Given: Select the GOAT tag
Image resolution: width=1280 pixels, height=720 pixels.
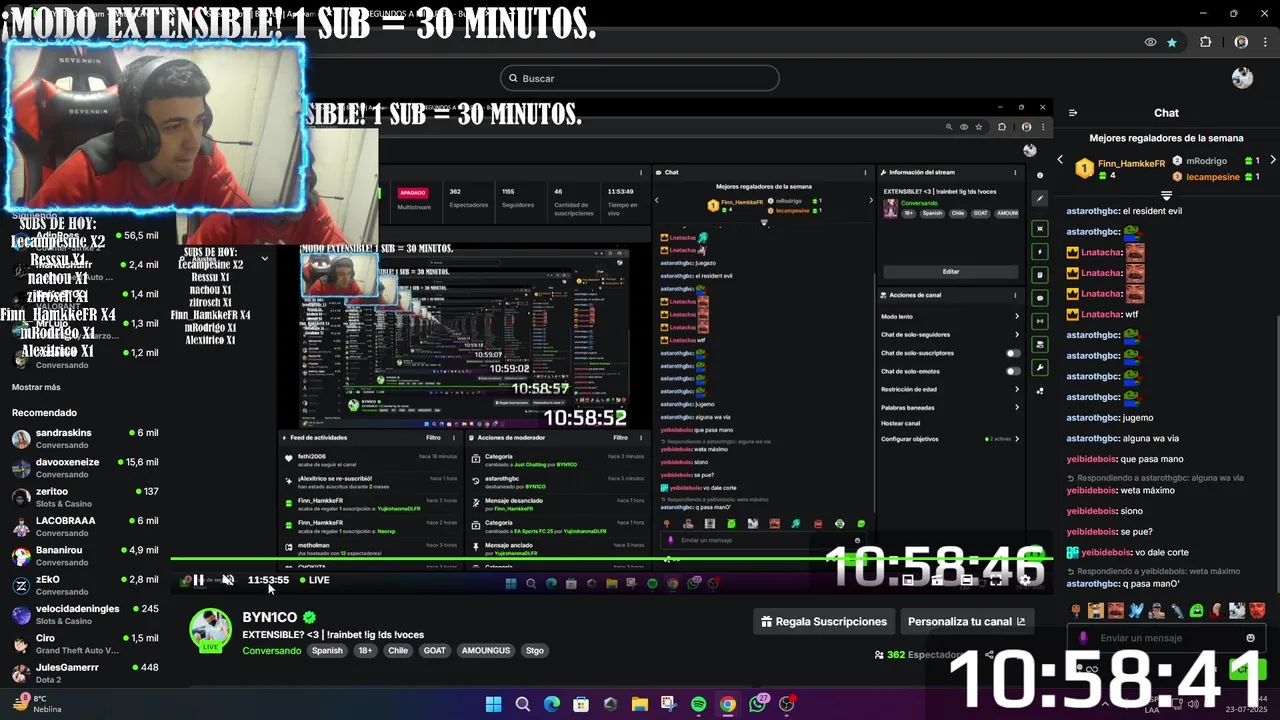Looking at the screenshot, I should pyautogui.click(x=435, y=651).
